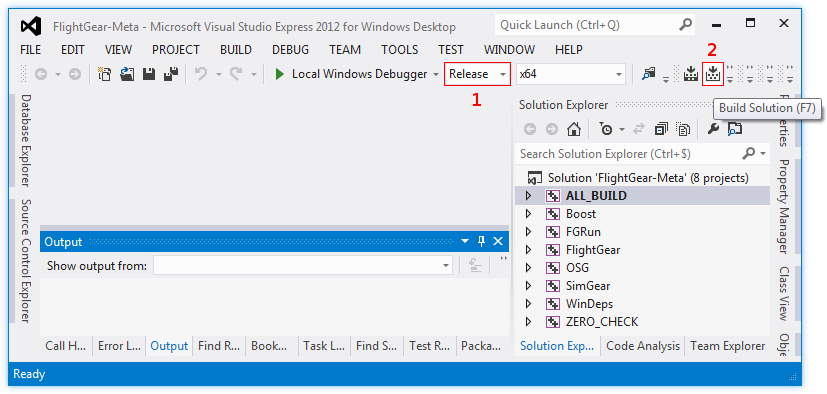Expand the FlightGear project node
Viewport: 827px width, 394px height.
point(528,250)
